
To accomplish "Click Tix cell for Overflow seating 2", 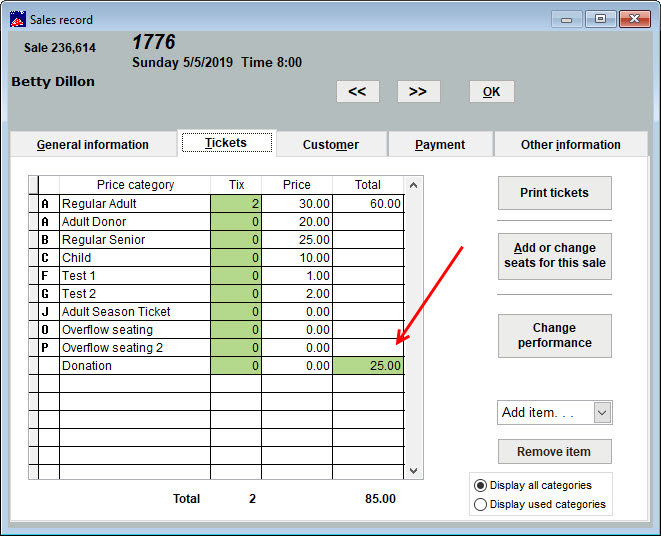I will [236, 347].
